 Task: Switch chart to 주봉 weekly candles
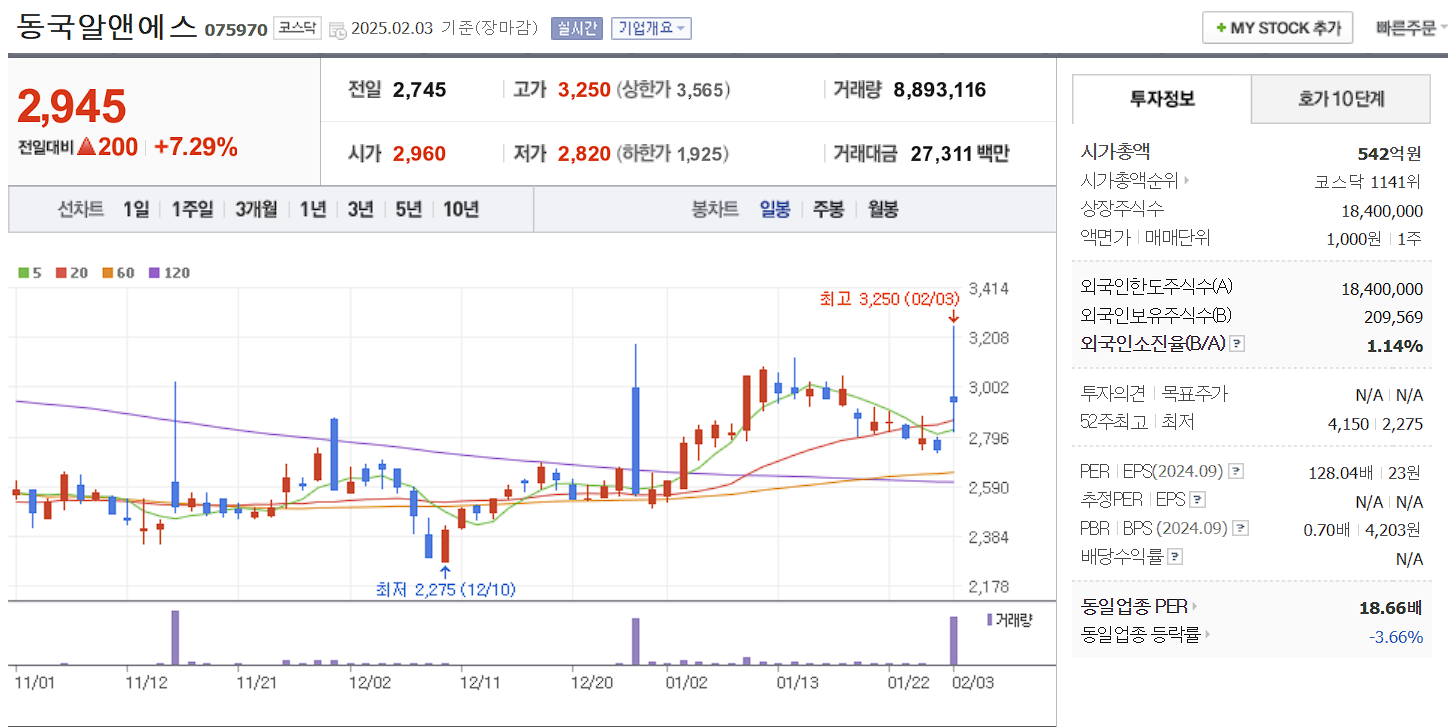(828, 208)
